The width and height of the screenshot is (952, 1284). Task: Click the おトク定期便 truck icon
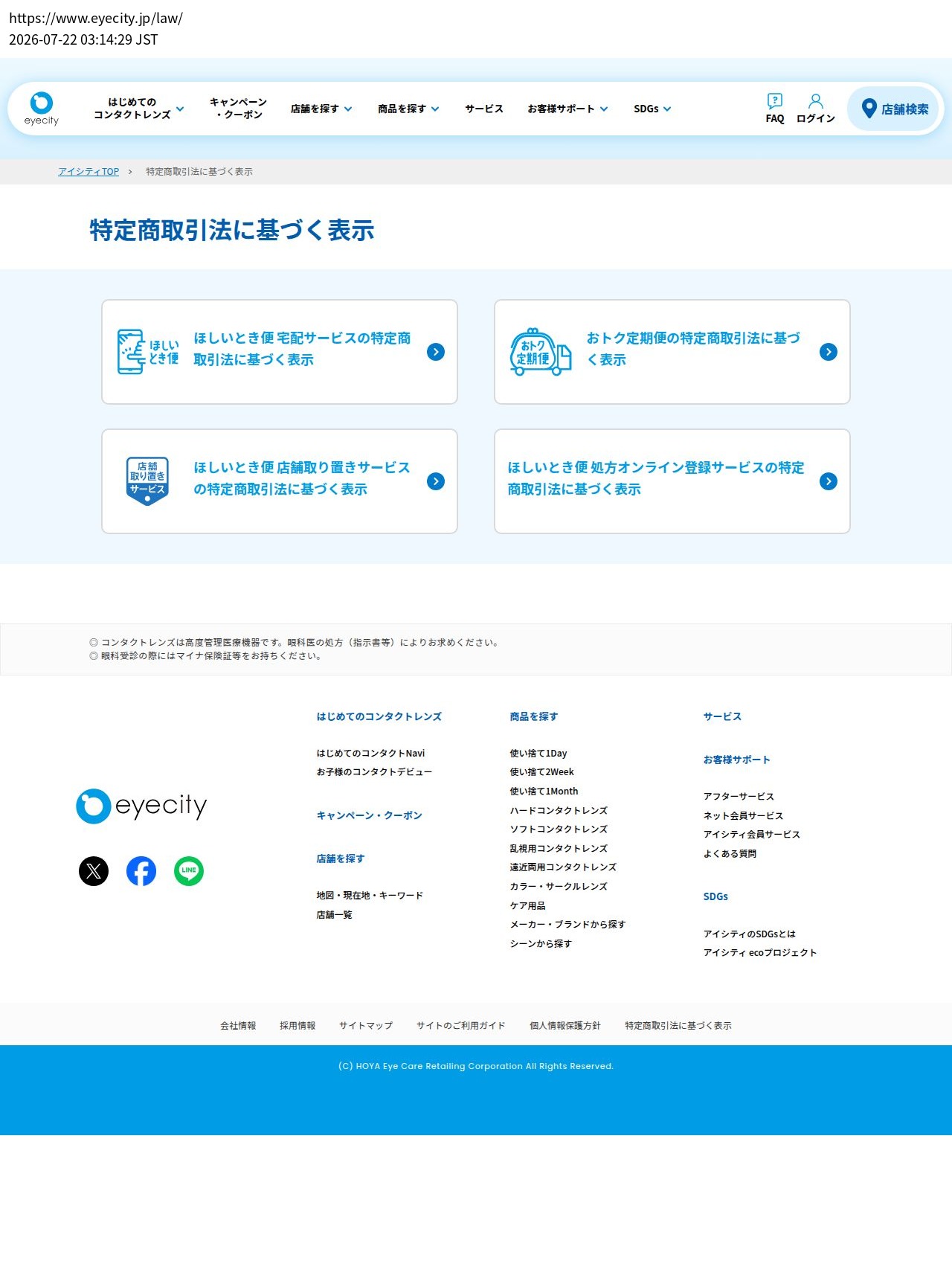pos(541,352)
